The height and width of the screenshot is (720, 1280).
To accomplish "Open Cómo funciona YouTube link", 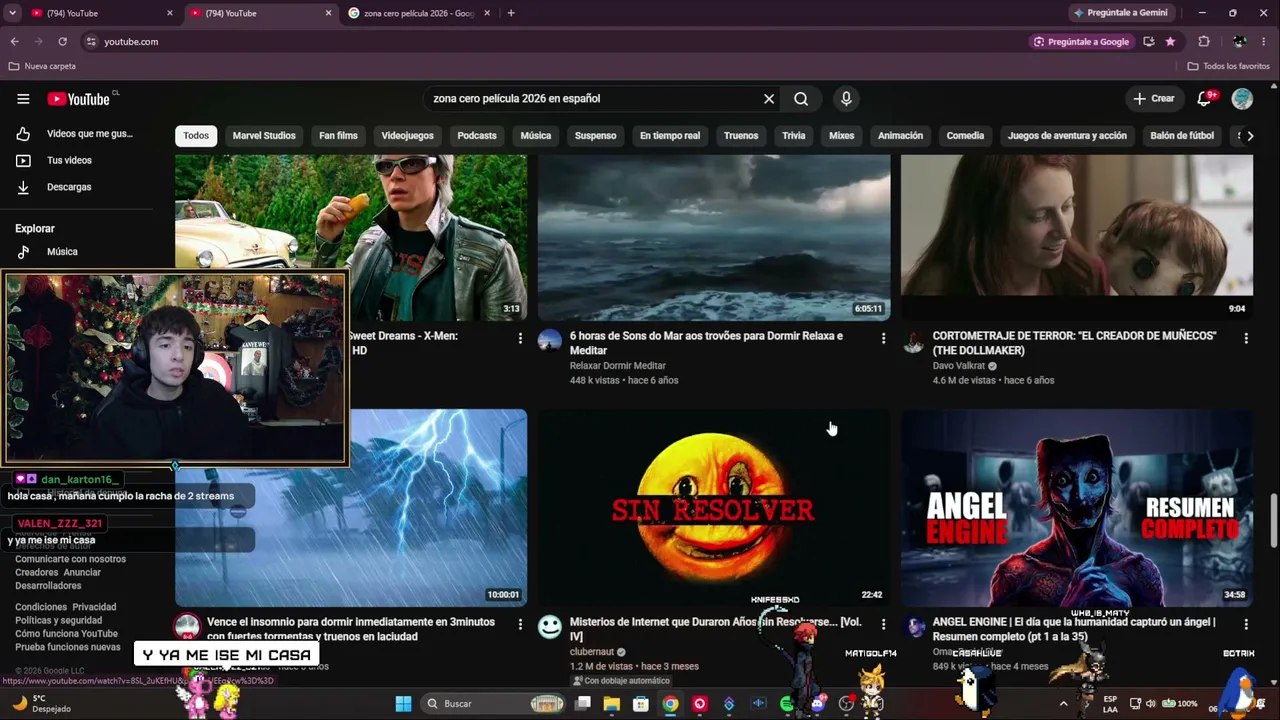I will click(x=66, y=634).
